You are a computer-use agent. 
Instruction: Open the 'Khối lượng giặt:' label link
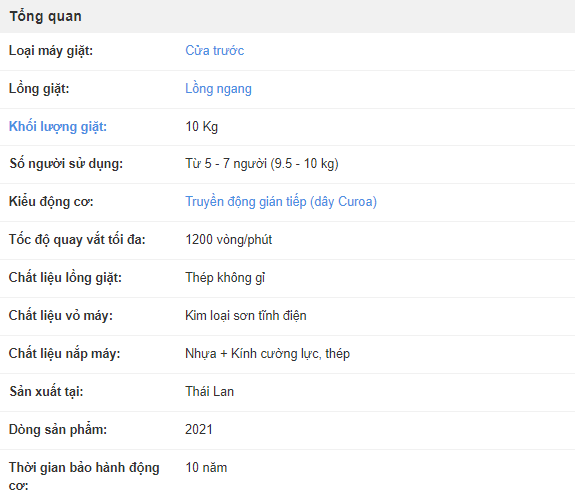tap(58, 127)
